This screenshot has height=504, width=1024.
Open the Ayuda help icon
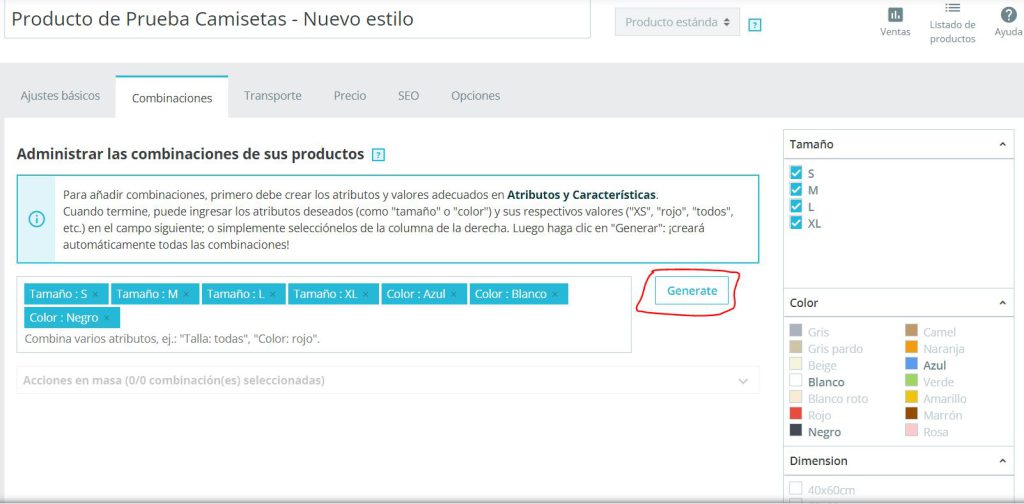[x=1008, y=14]
